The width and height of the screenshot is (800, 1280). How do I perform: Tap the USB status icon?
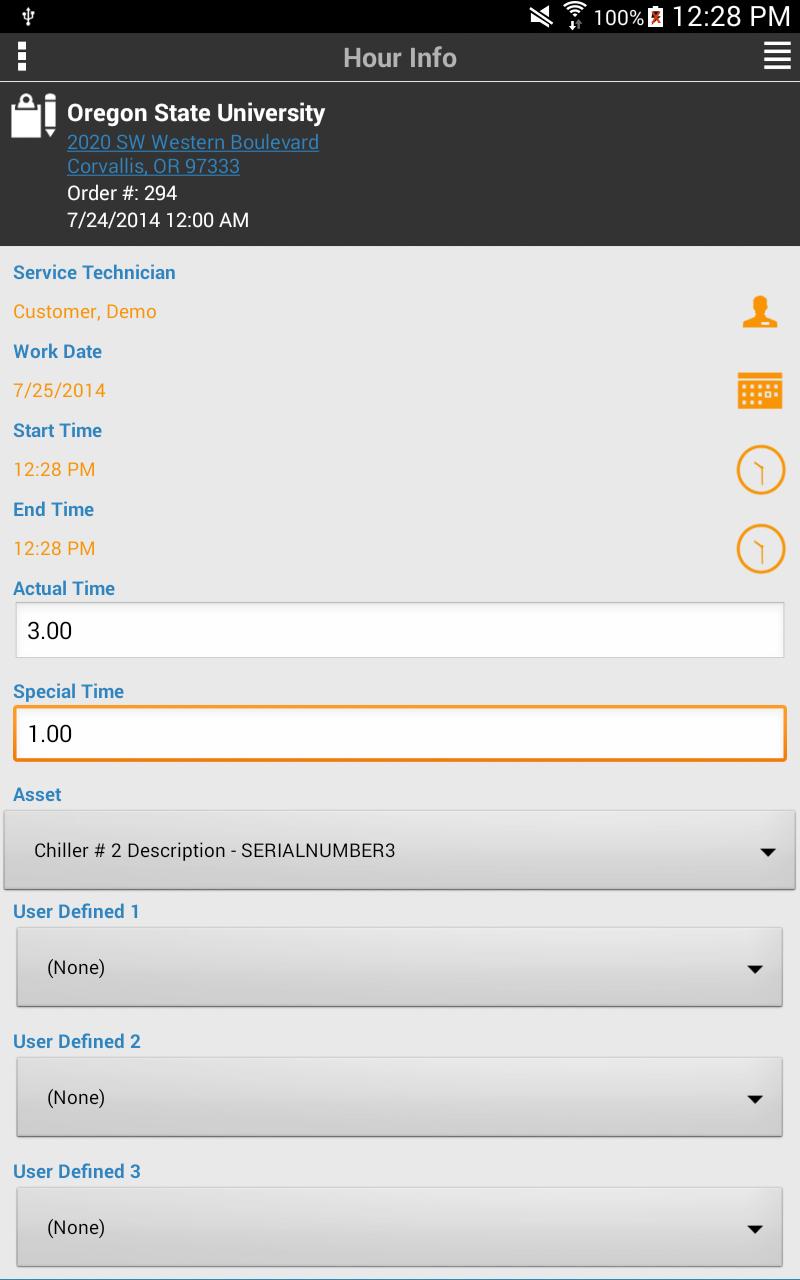[x=28, y=16]
